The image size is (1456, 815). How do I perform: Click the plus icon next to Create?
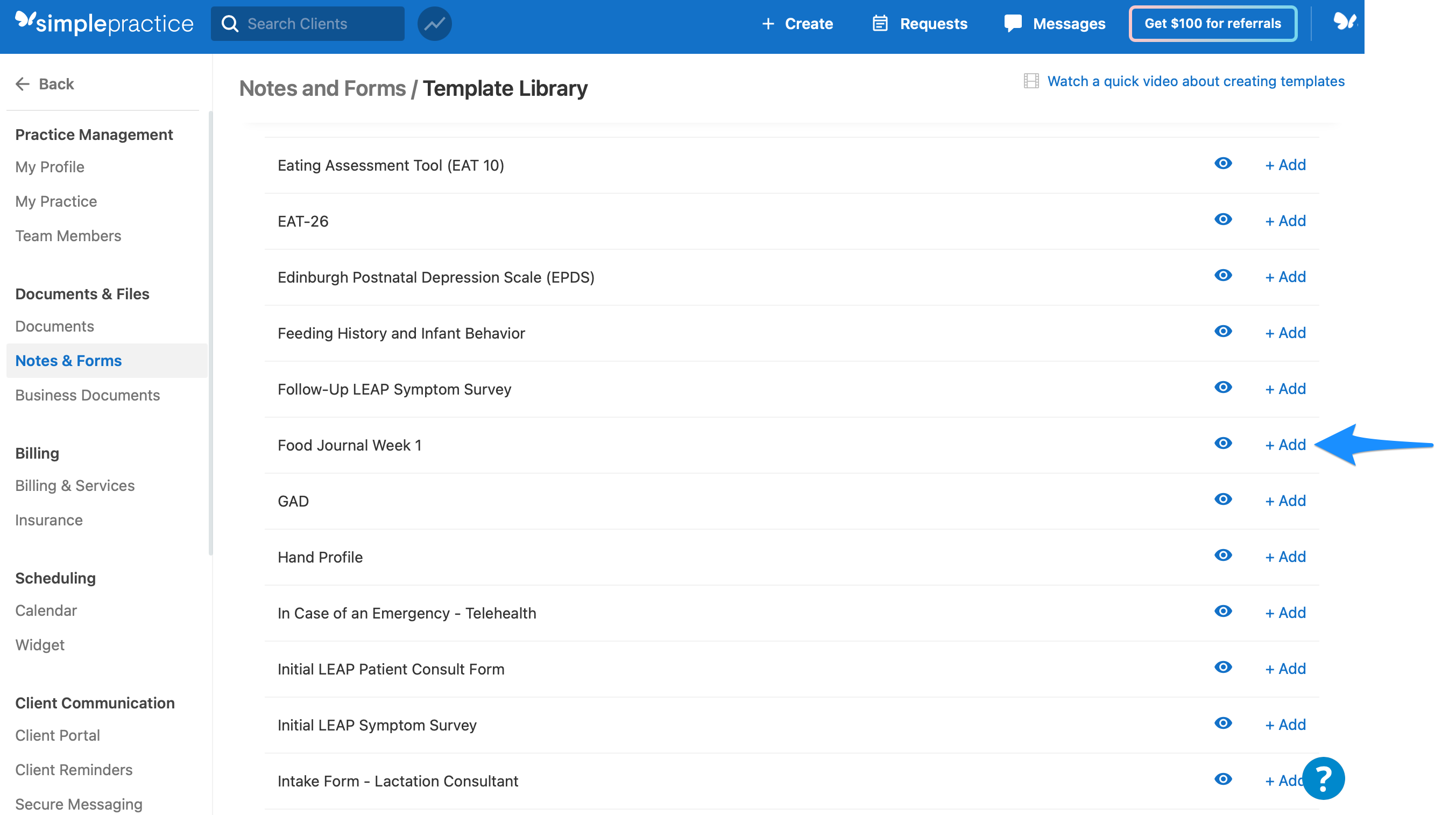(x=768, y=24)
